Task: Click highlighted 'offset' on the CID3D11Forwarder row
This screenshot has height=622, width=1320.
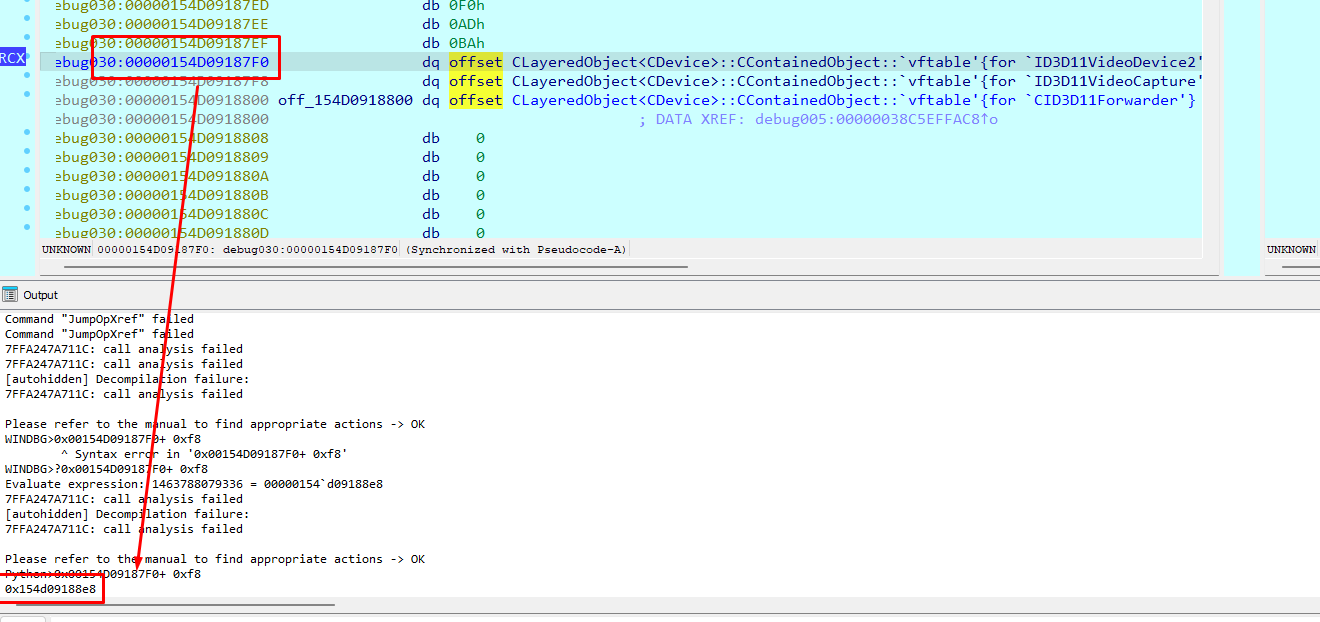Action: pos(476,100)
